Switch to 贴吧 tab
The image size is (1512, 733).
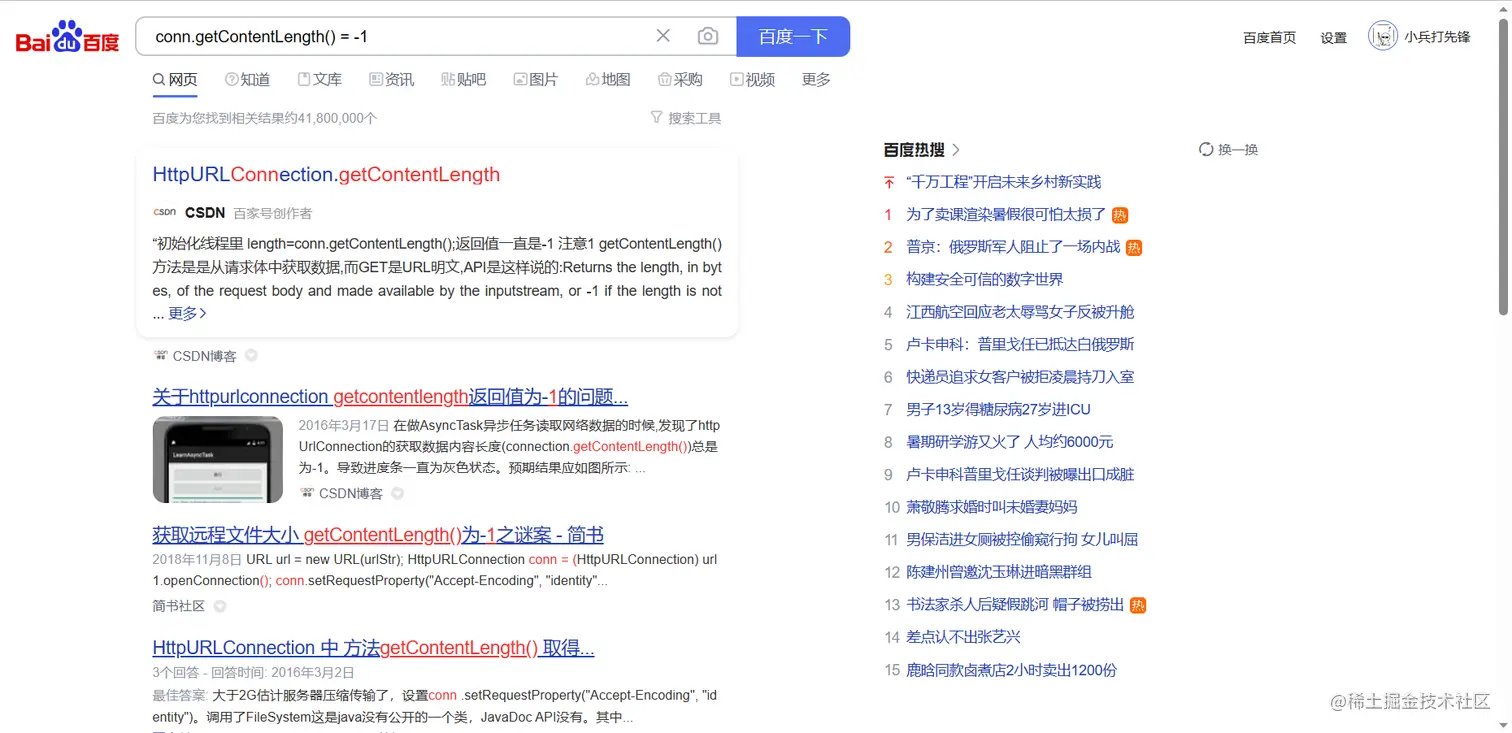(x=464, y=80)
